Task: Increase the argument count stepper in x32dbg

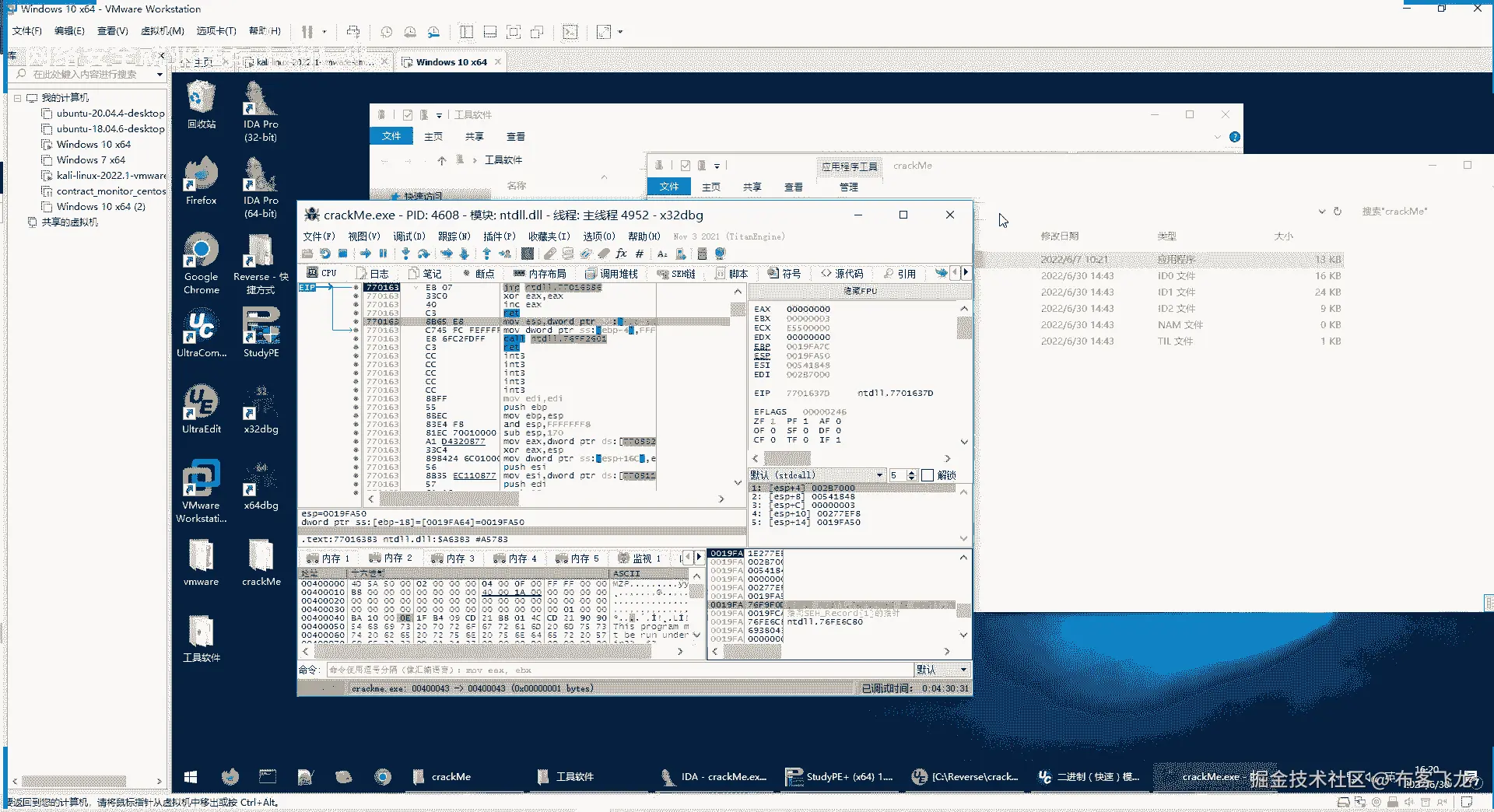Action: click(x=911, y=472)
